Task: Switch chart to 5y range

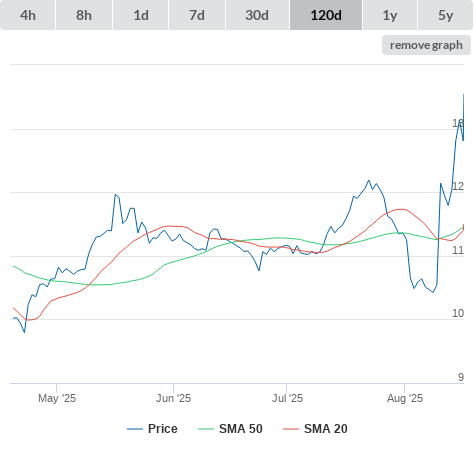Action: [x=445, y=15]
